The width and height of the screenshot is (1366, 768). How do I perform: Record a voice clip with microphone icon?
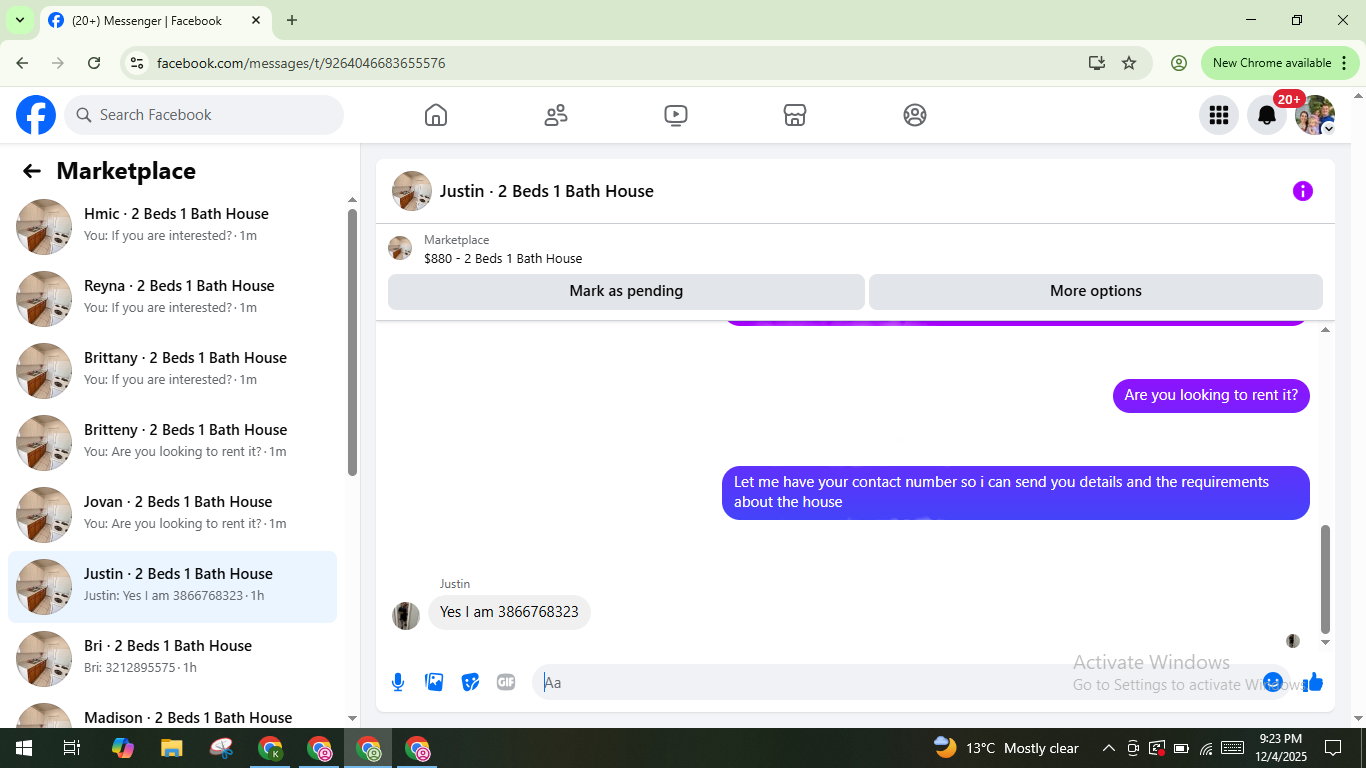[398, 682]
